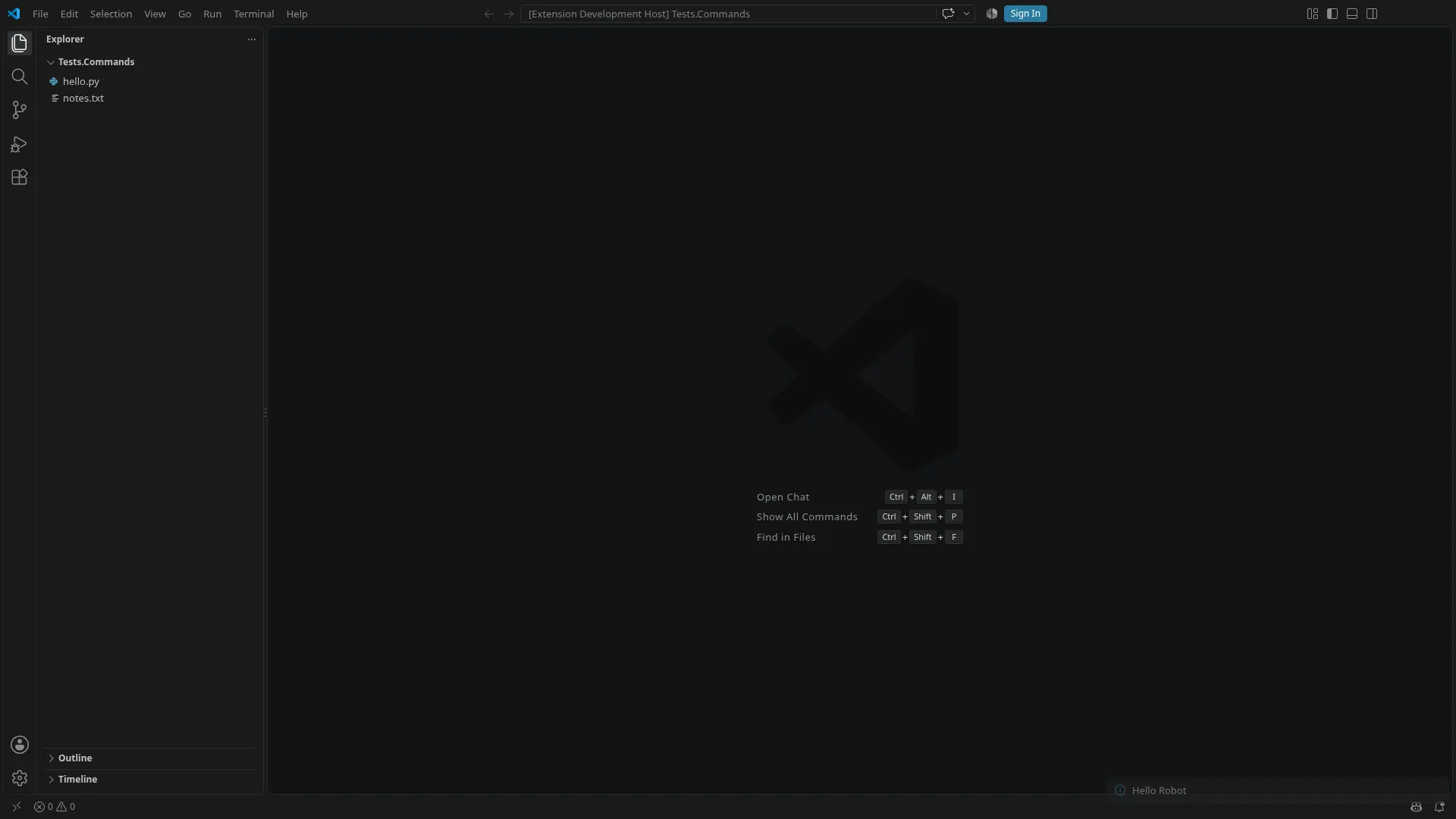Open the notifications bell icon
This screenshot has height=819, width=1456.
tap(1439, 807)
